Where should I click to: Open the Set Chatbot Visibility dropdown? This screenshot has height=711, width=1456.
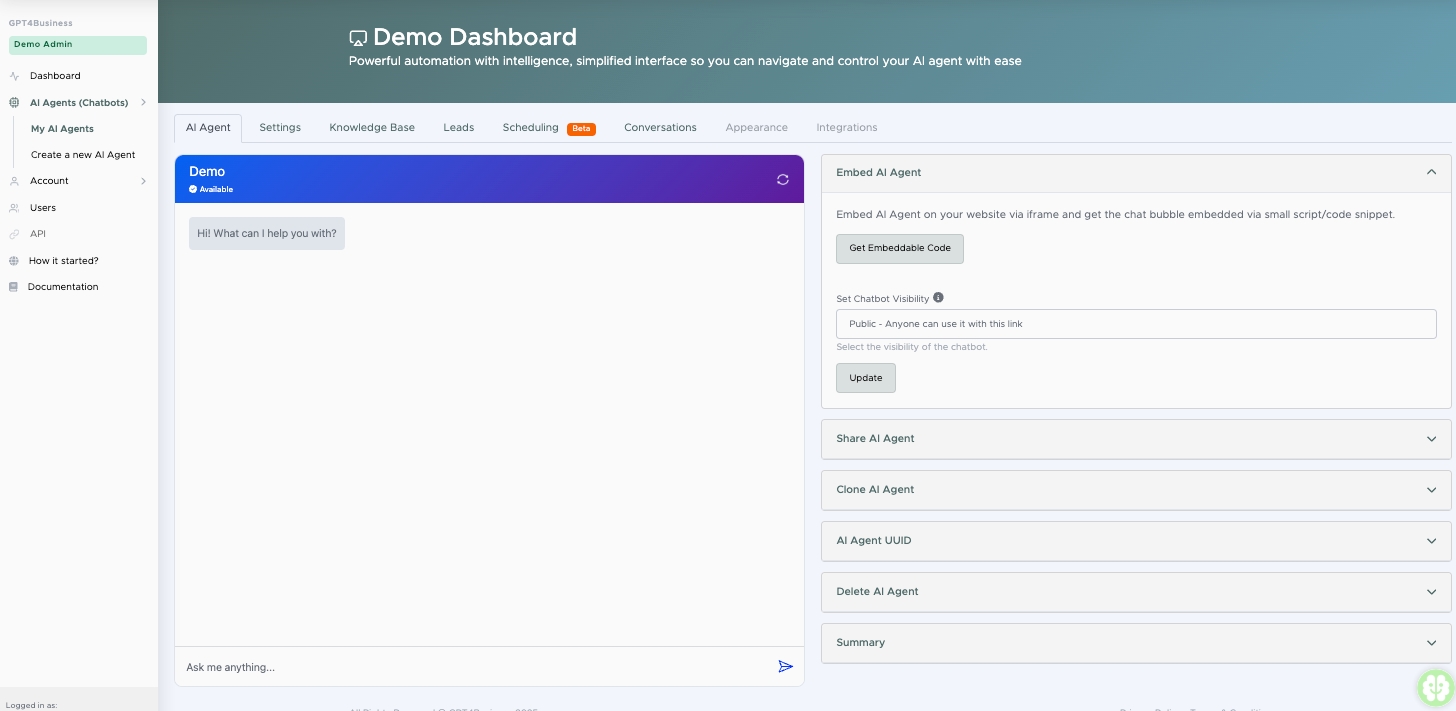(x=1135, y=324)
